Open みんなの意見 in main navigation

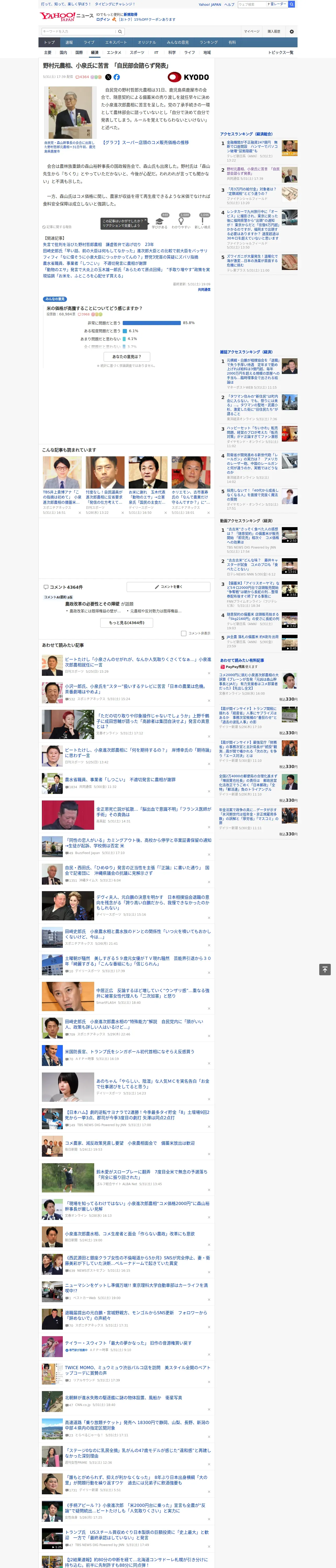178,43
